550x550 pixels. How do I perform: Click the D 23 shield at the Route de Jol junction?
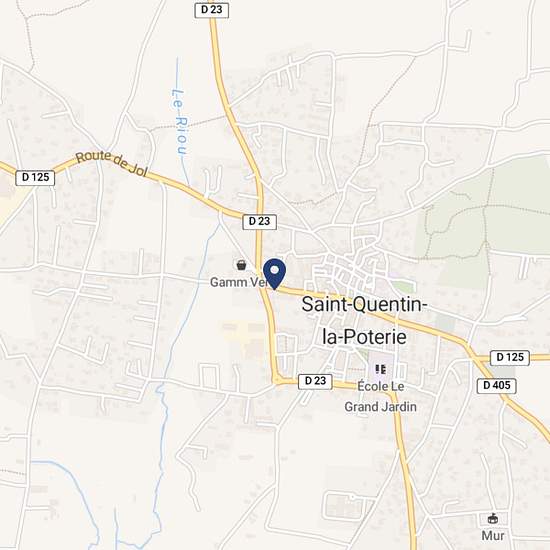[260, 222]
